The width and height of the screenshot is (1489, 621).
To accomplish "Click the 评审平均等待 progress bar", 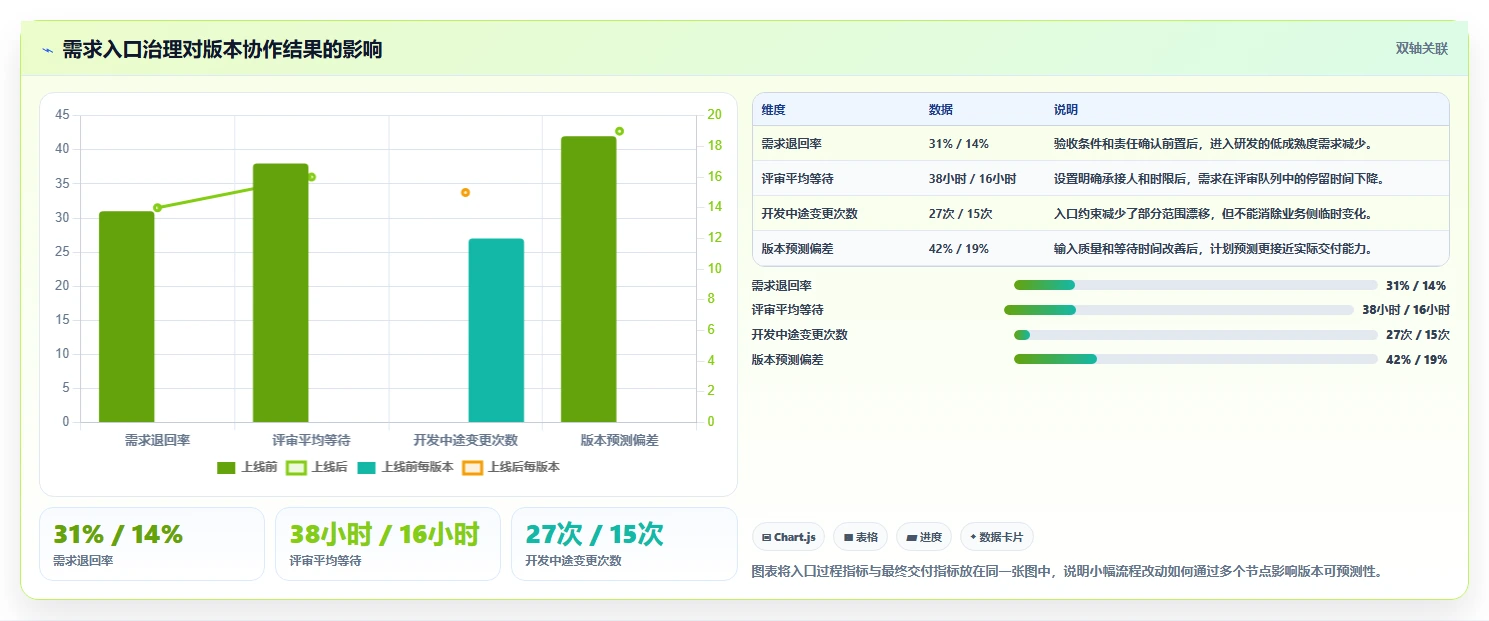I will [1179, 310].
